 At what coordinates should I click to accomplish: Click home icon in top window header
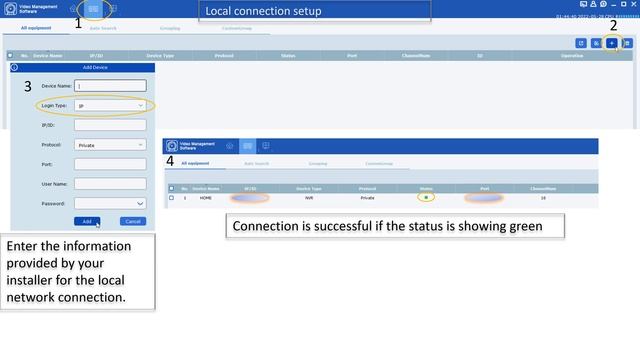(73, 9)
